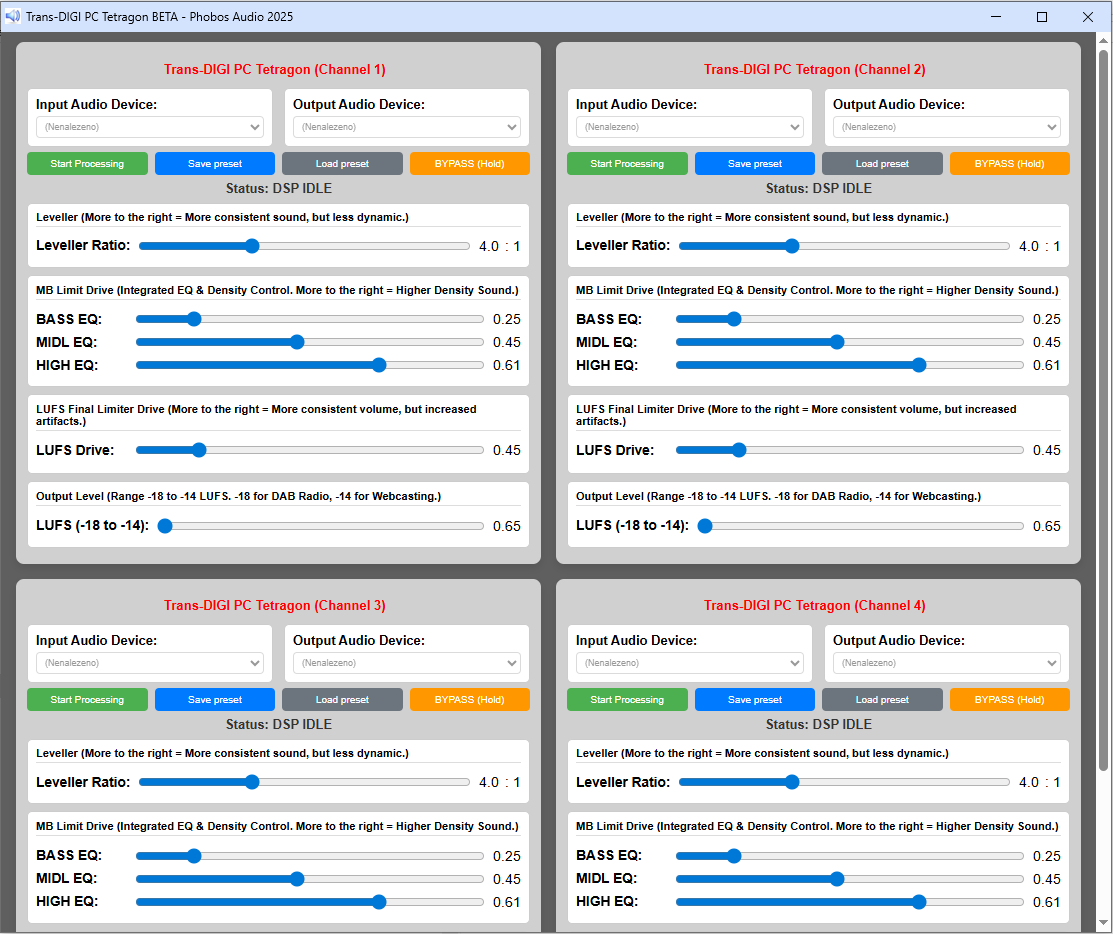Expand Channel 3 Input Audio Device dropdown

[150, 663]
